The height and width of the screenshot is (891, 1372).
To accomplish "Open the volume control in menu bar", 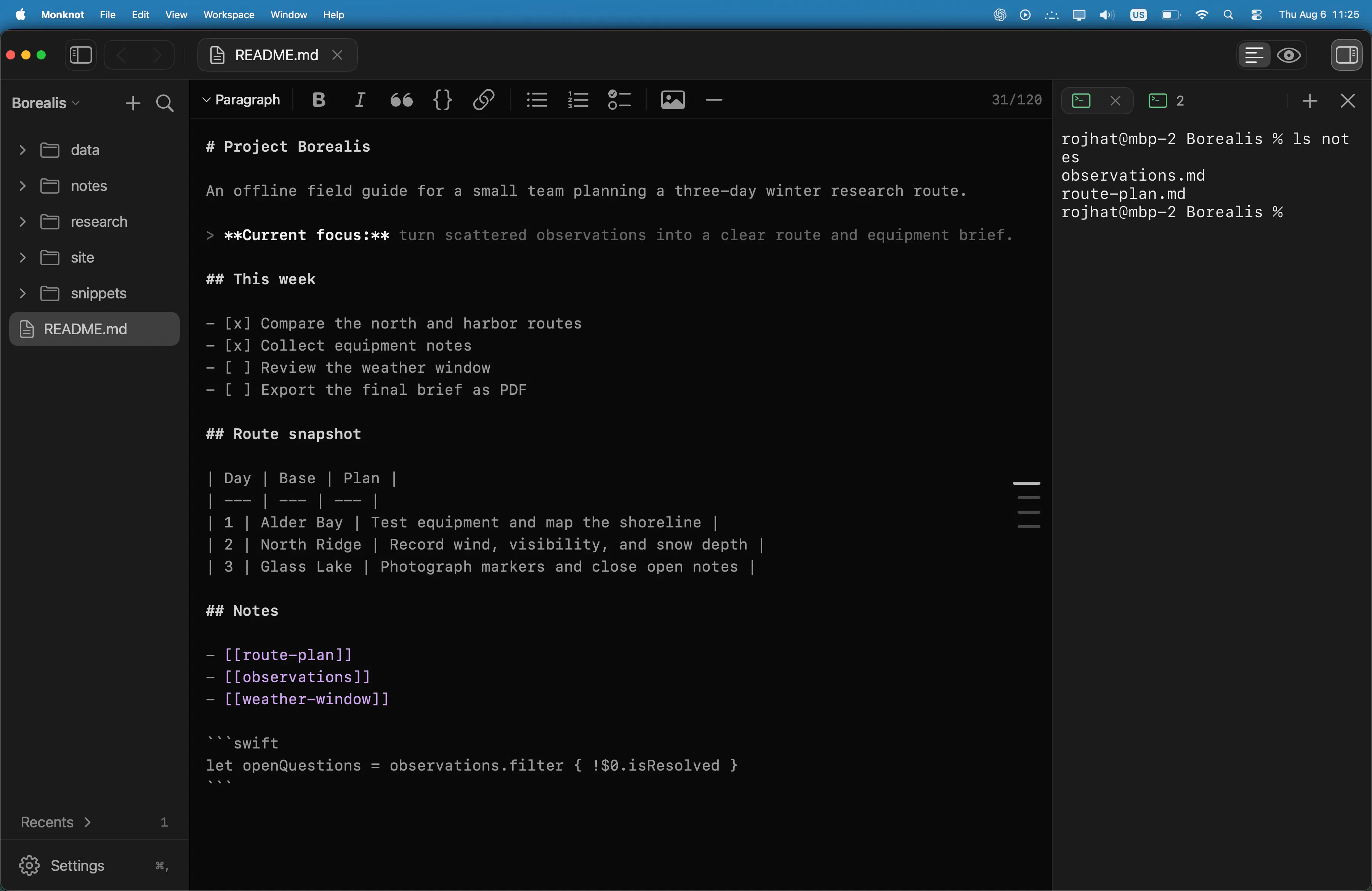I will click(x=1107, y=14).
